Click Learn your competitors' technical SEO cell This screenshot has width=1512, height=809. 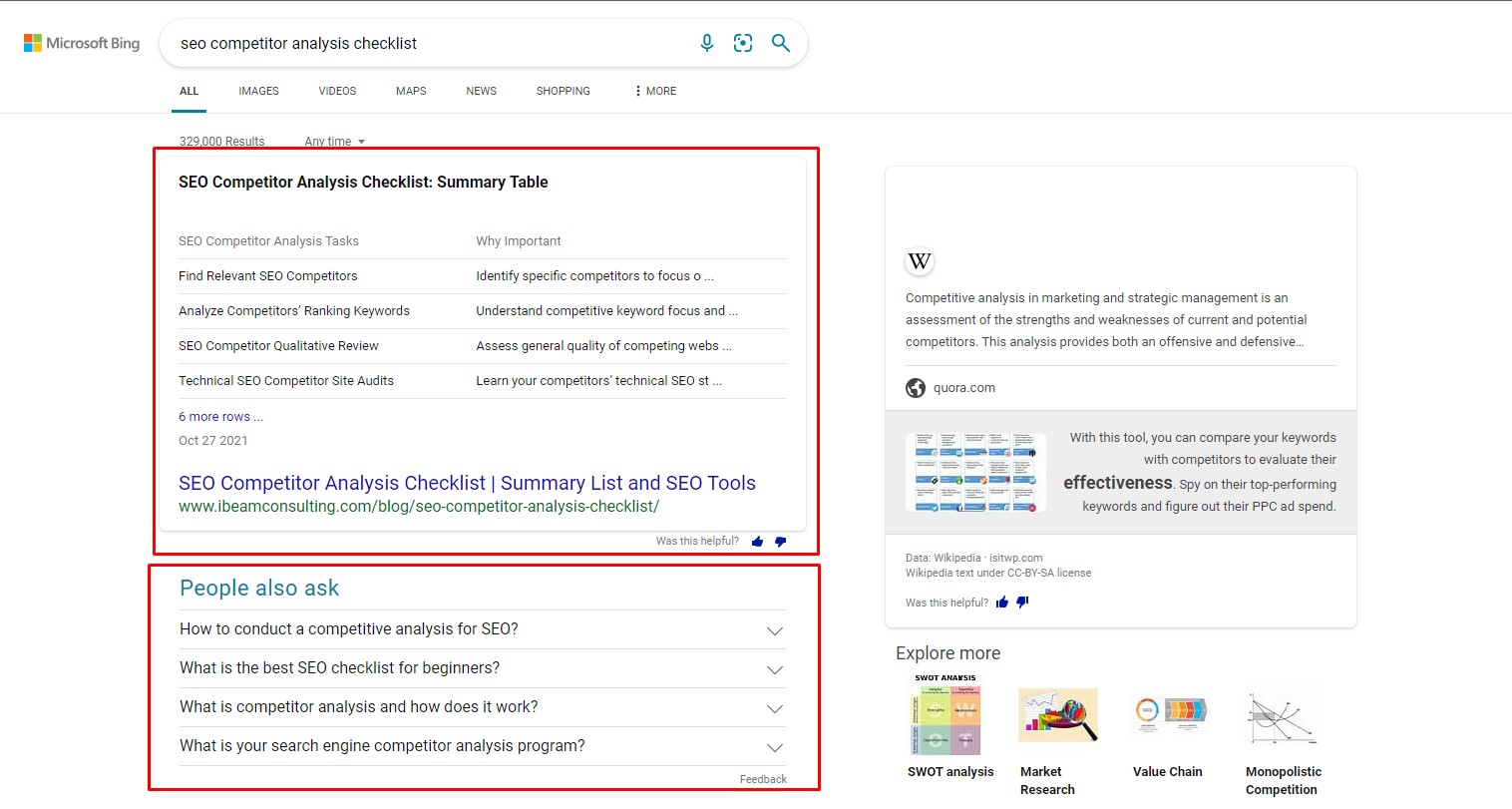click(x=598, y=381)
